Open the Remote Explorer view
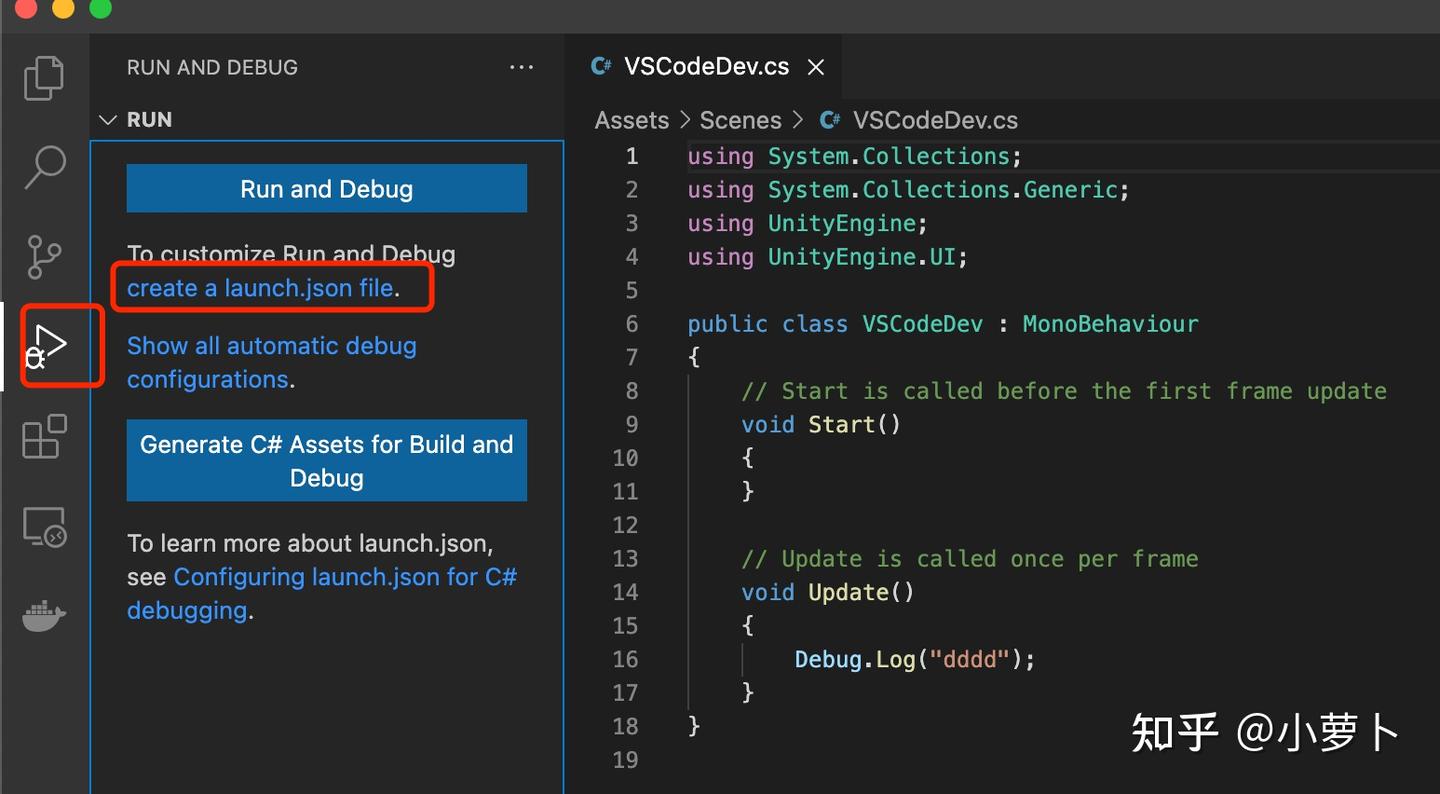This screenshot has height=794, width=1440. click(44, 526)
